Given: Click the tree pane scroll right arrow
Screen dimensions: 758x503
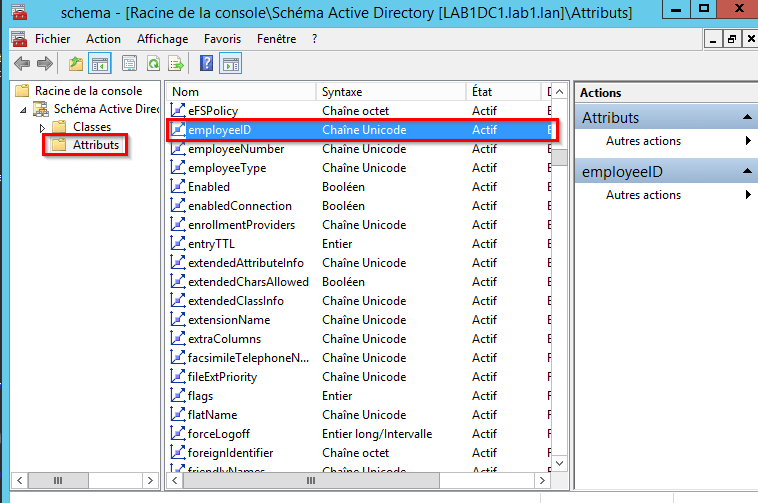Looking at the screenshot, I should click(150, 480).
